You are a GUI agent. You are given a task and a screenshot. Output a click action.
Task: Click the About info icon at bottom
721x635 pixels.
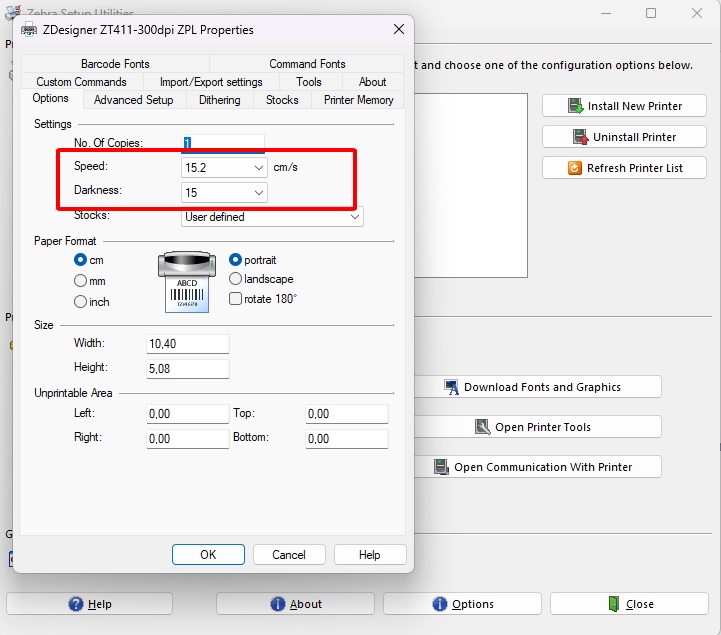tap(278, 604)
